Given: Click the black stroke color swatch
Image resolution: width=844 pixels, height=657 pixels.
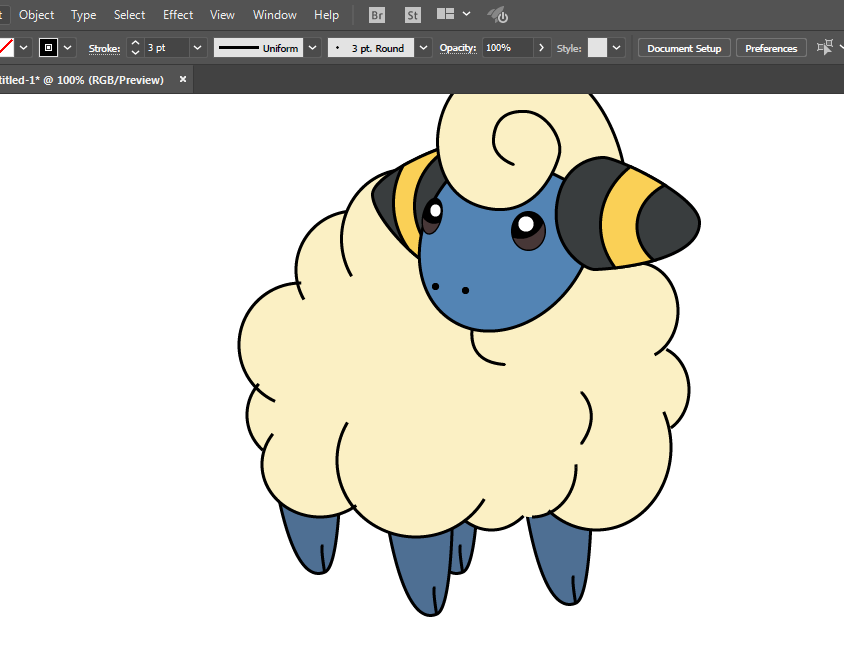Looking at the screenshot, I should point(48,48).
